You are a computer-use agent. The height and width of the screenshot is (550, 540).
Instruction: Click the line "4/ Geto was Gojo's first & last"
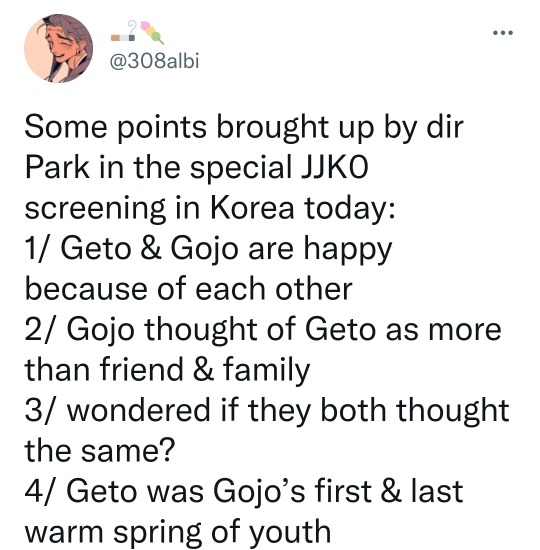click(x=244, y=492)
